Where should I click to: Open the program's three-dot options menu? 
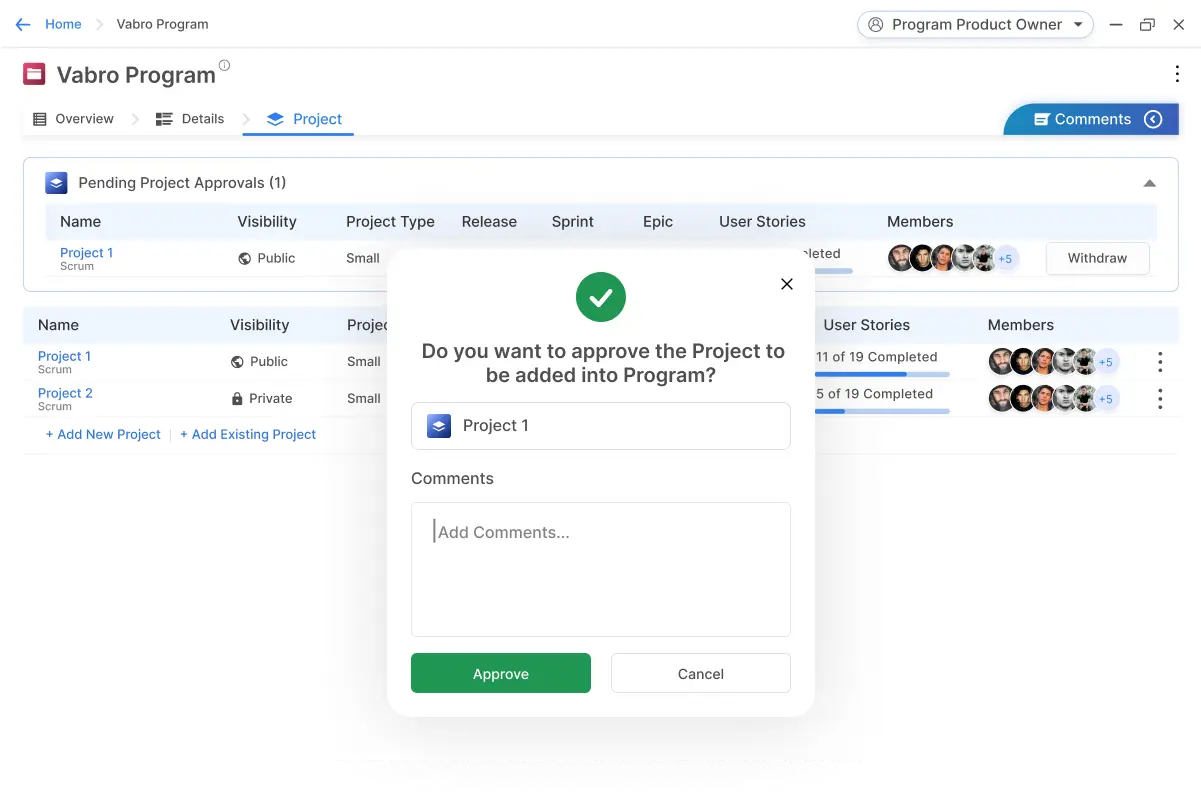[1177, 74]
